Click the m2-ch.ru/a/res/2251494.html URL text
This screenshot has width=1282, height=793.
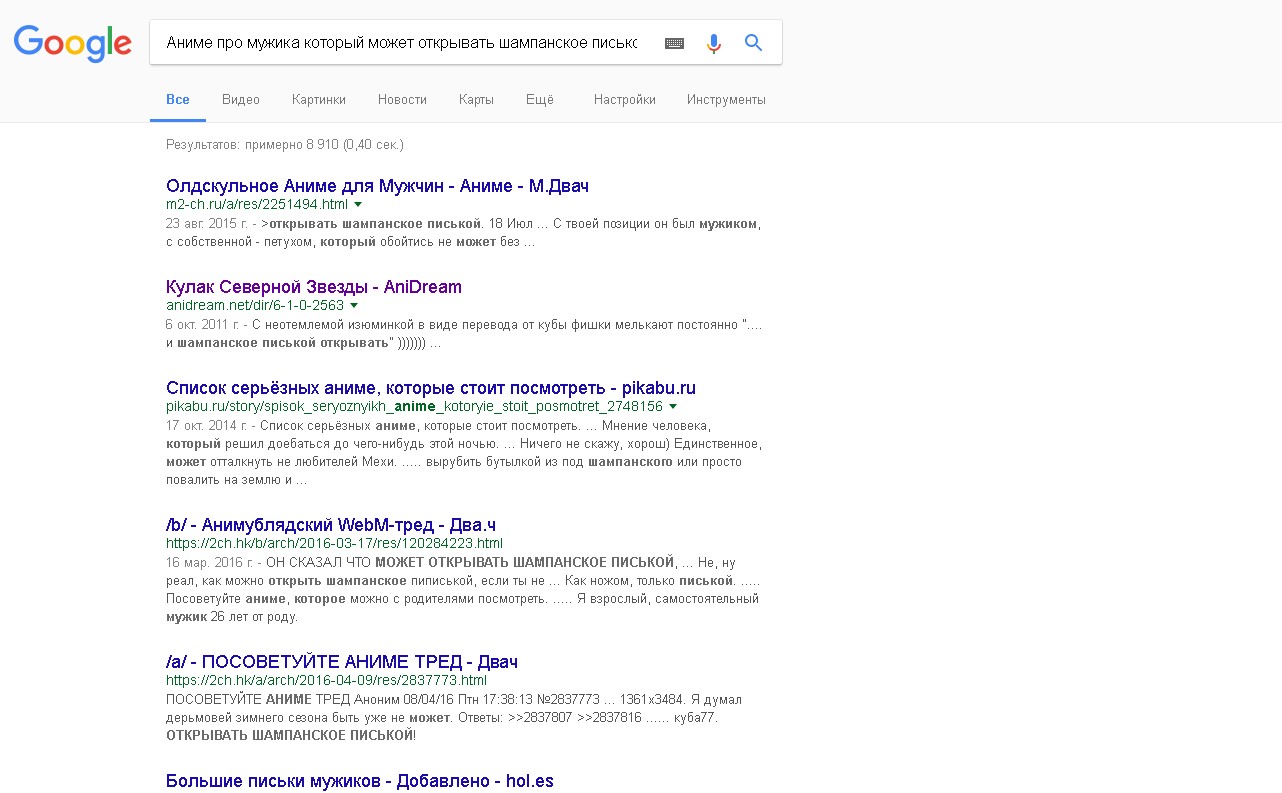pyautogui.click(x=257, y=204)
